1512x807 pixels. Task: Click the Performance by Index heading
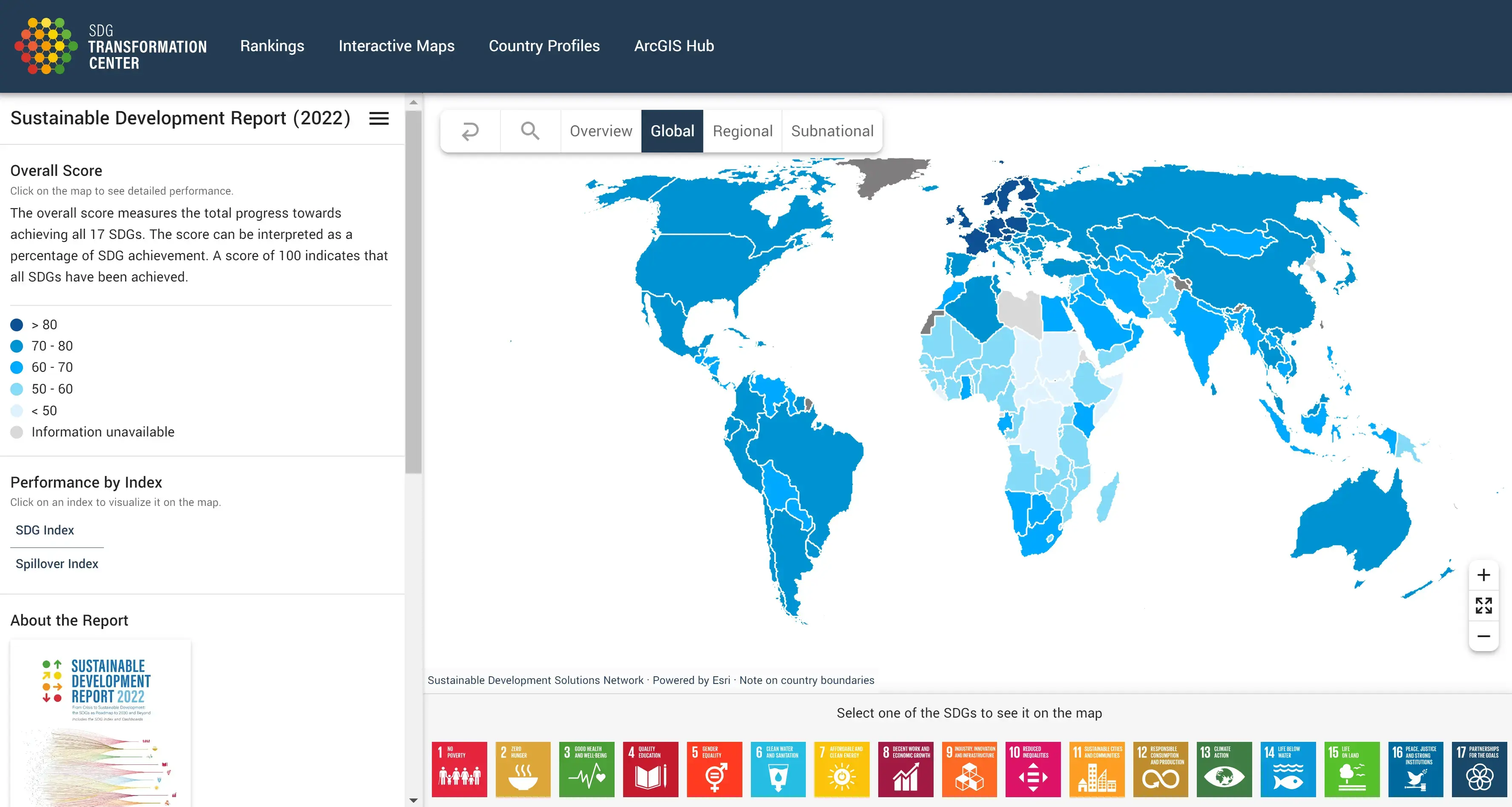click(x=86, y=482)
